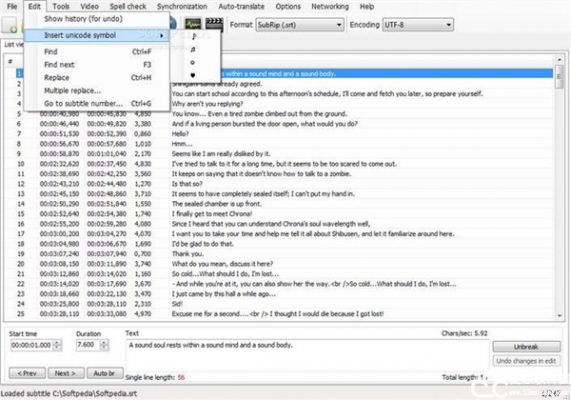
Task: Click the Start time spinner arrows
Action: pyautogui.click(x=57, y=345)
